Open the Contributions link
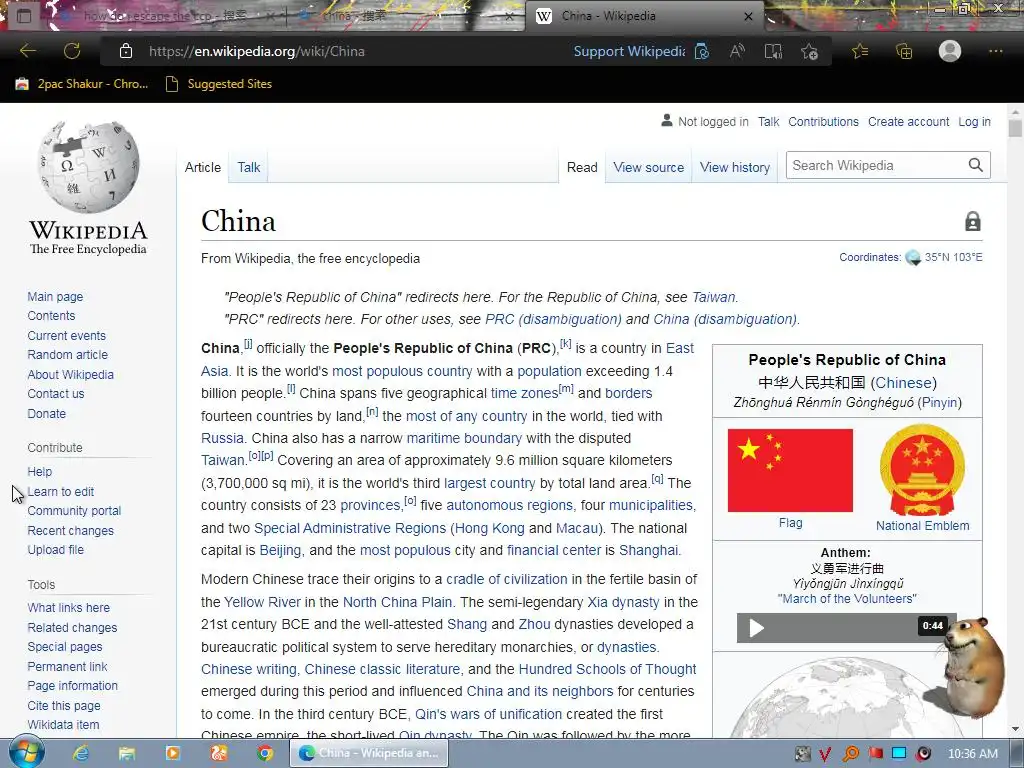Viewport: 1024px width, 768px height. (x=823, y=121)
